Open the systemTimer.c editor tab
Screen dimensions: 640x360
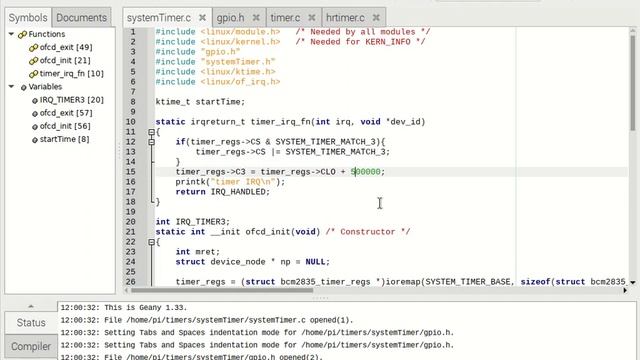159,18
